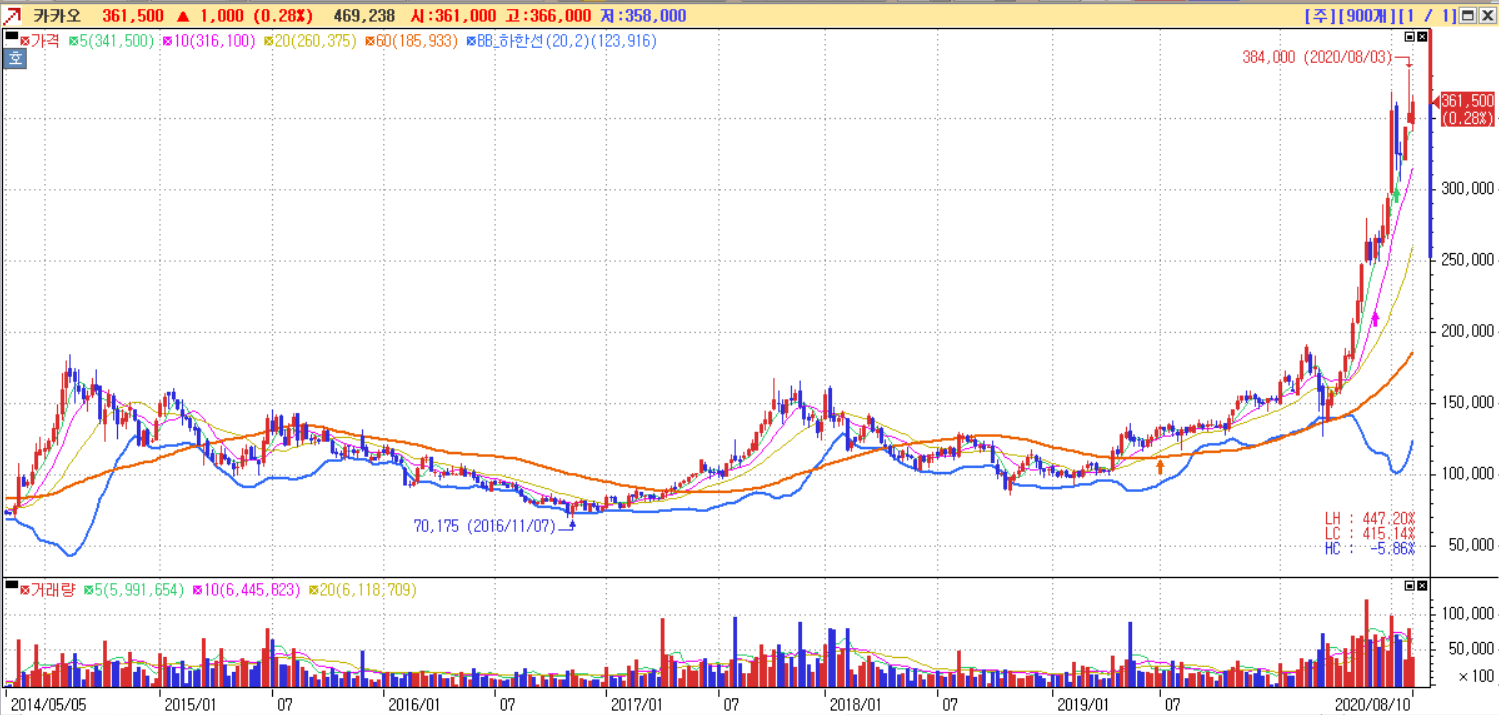Maximize the price chart pane
The image size is (1499, 715).
1410,37
